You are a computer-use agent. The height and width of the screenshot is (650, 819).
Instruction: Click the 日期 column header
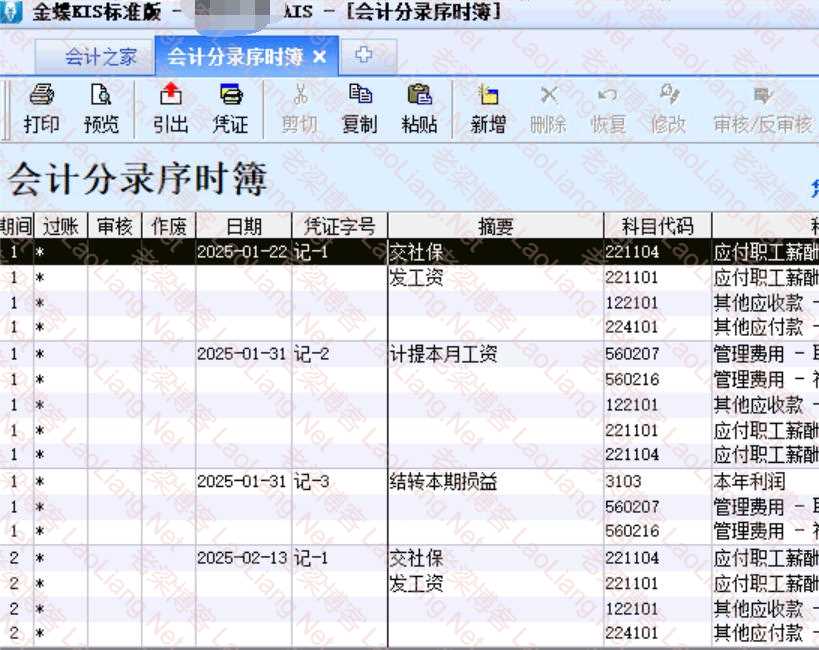pyautogui.click(x=244, y=226)
